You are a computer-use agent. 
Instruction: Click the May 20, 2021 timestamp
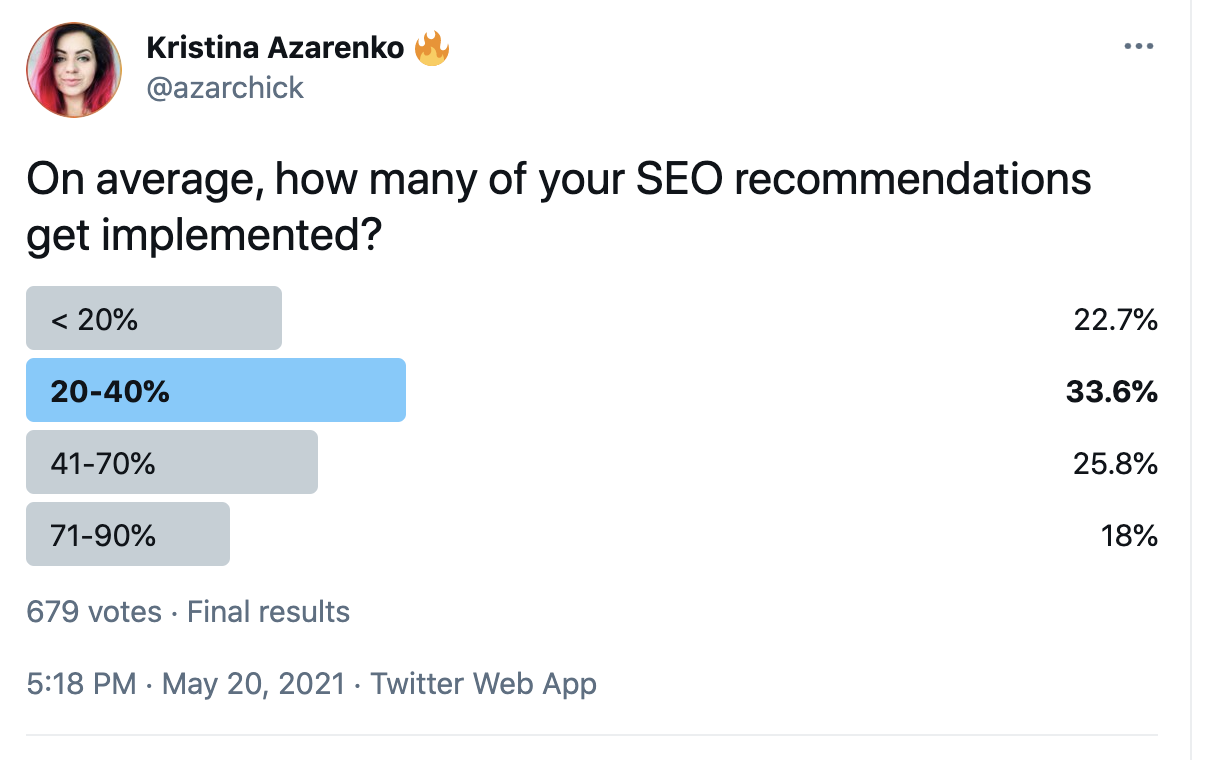click(253, 684)
